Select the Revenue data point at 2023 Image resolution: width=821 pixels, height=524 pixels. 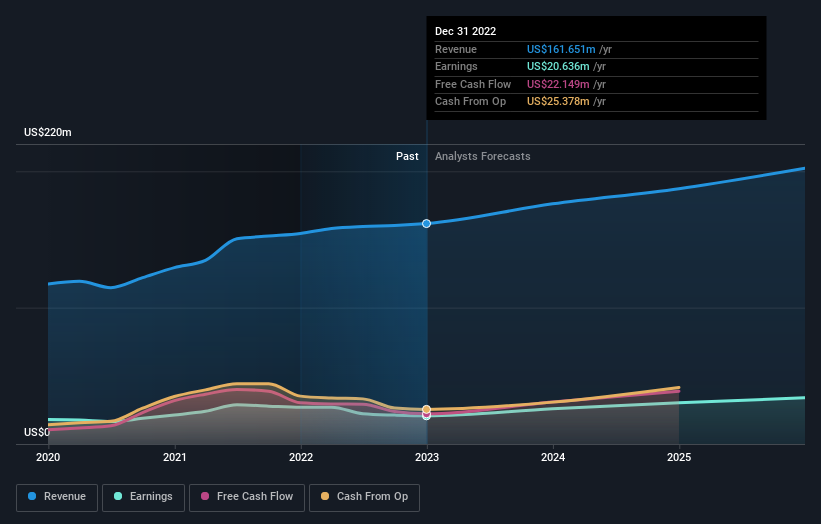tap(427, 224)
